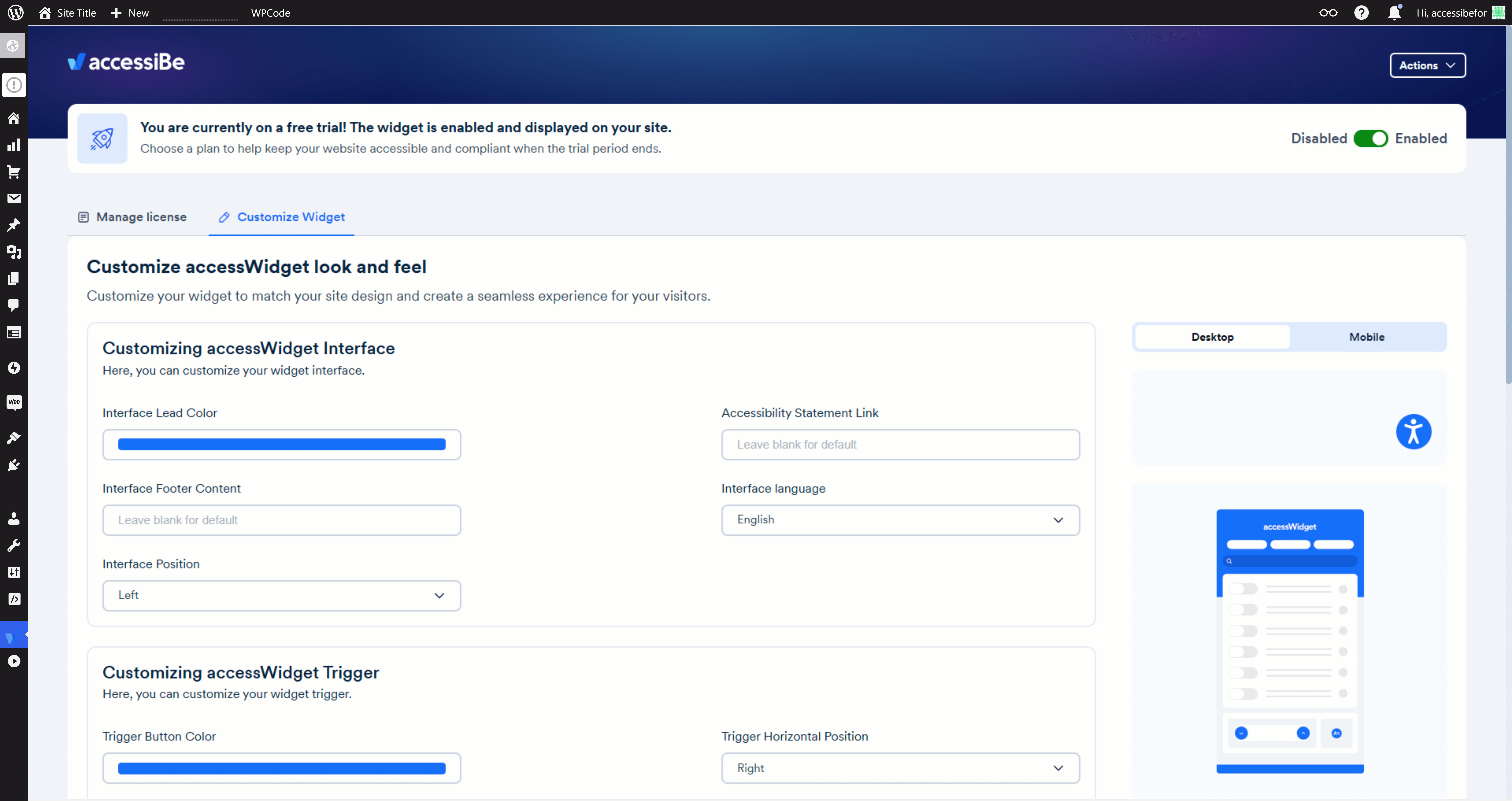
Task: Click the exclamation alert sidebar icon
Action: (14, 85)
